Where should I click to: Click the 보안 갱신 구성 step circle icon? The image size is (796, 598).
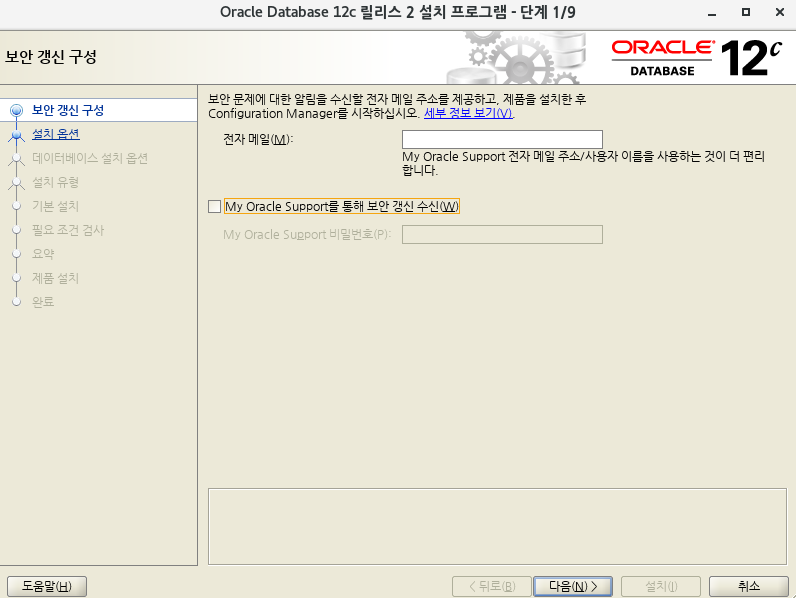click(x=16, y=110)
